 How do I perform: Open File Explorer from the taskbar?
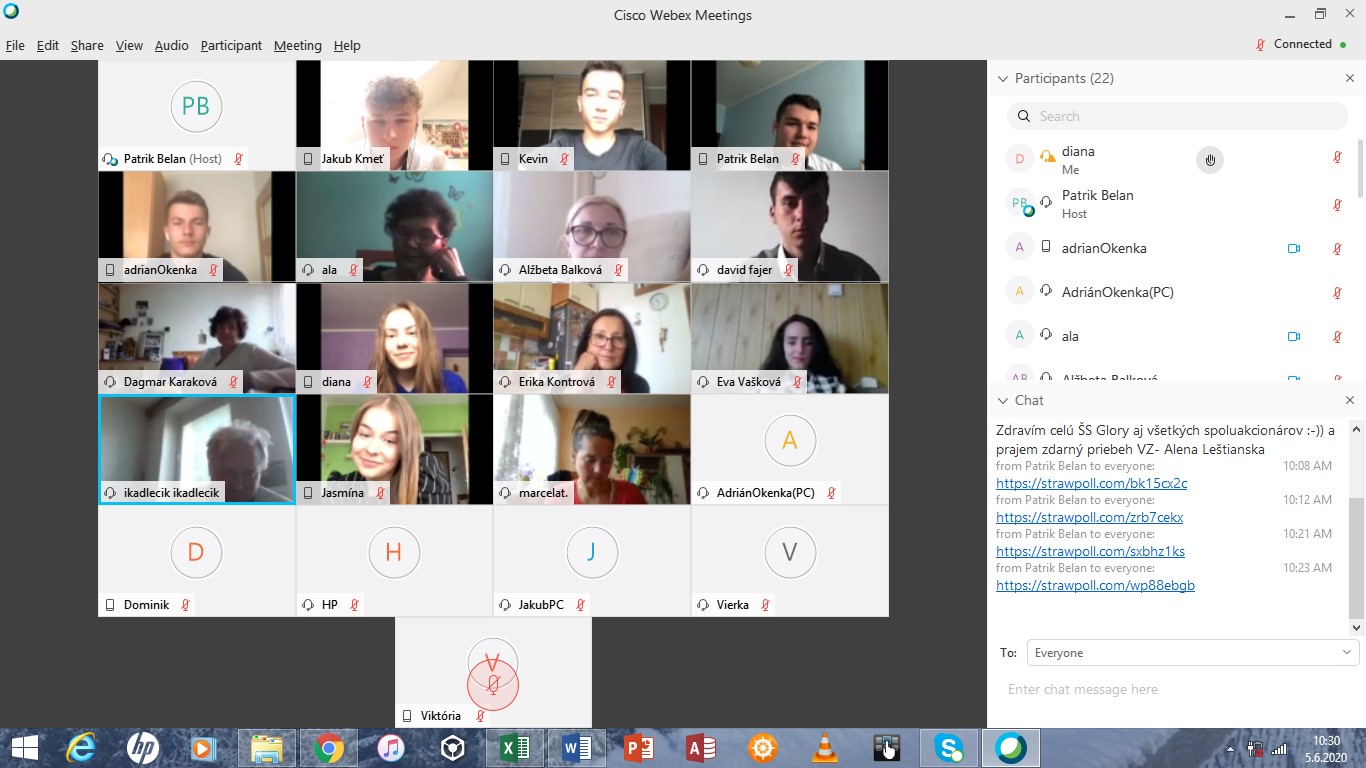[x=267, y=748]
